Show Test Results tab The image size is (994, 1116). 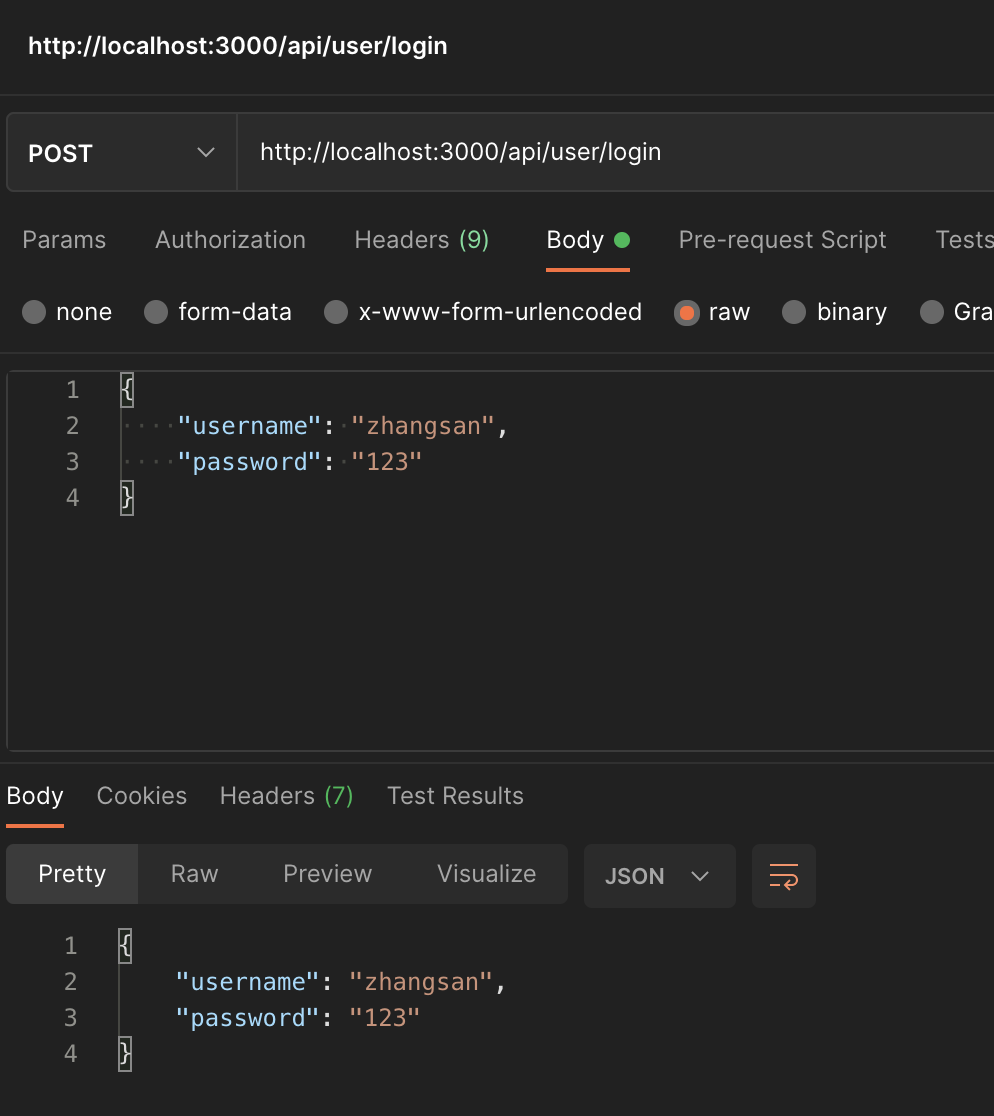pos(455,796)
